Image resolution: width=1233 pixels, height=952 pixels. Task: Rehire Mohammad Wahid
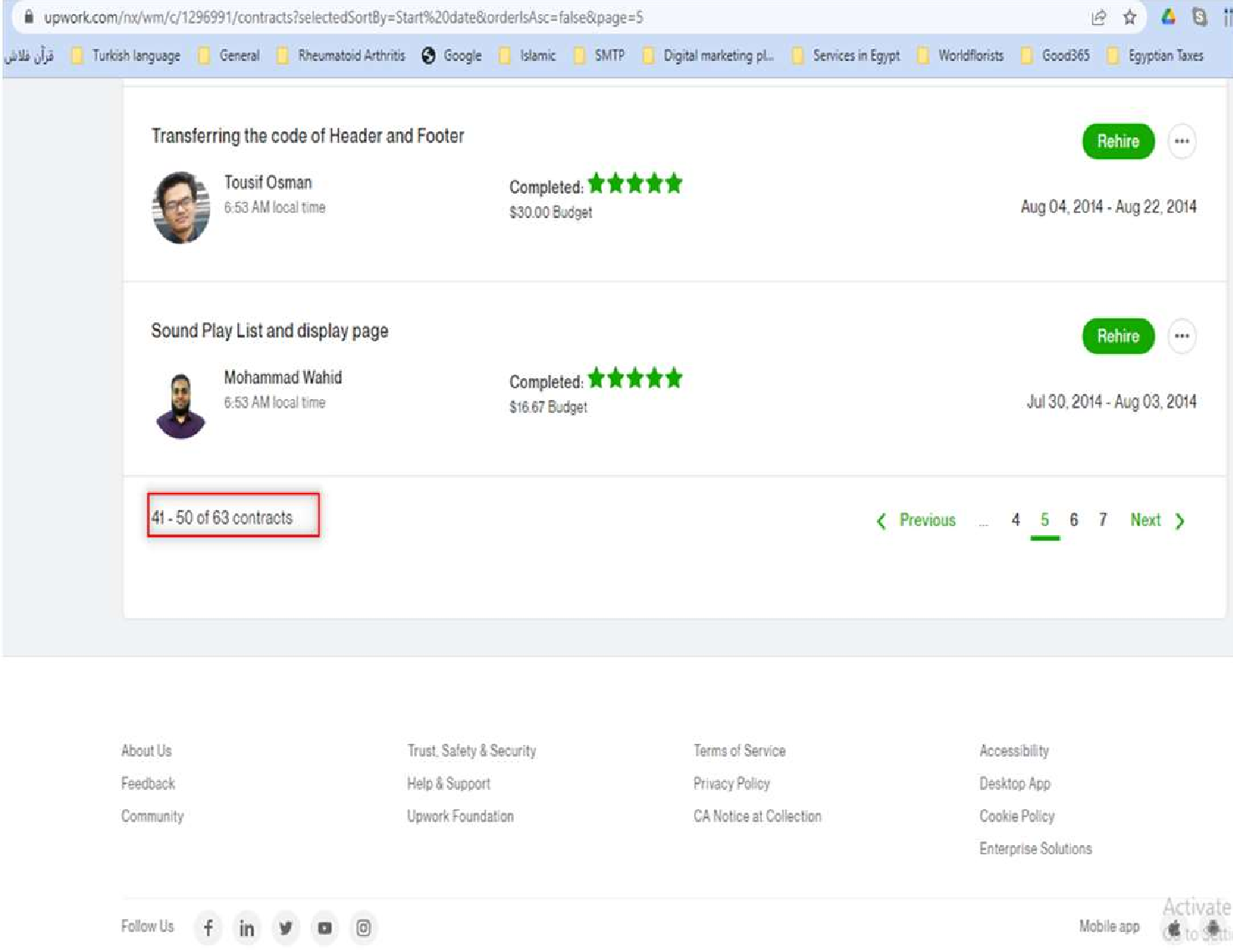pos(1118,337)
